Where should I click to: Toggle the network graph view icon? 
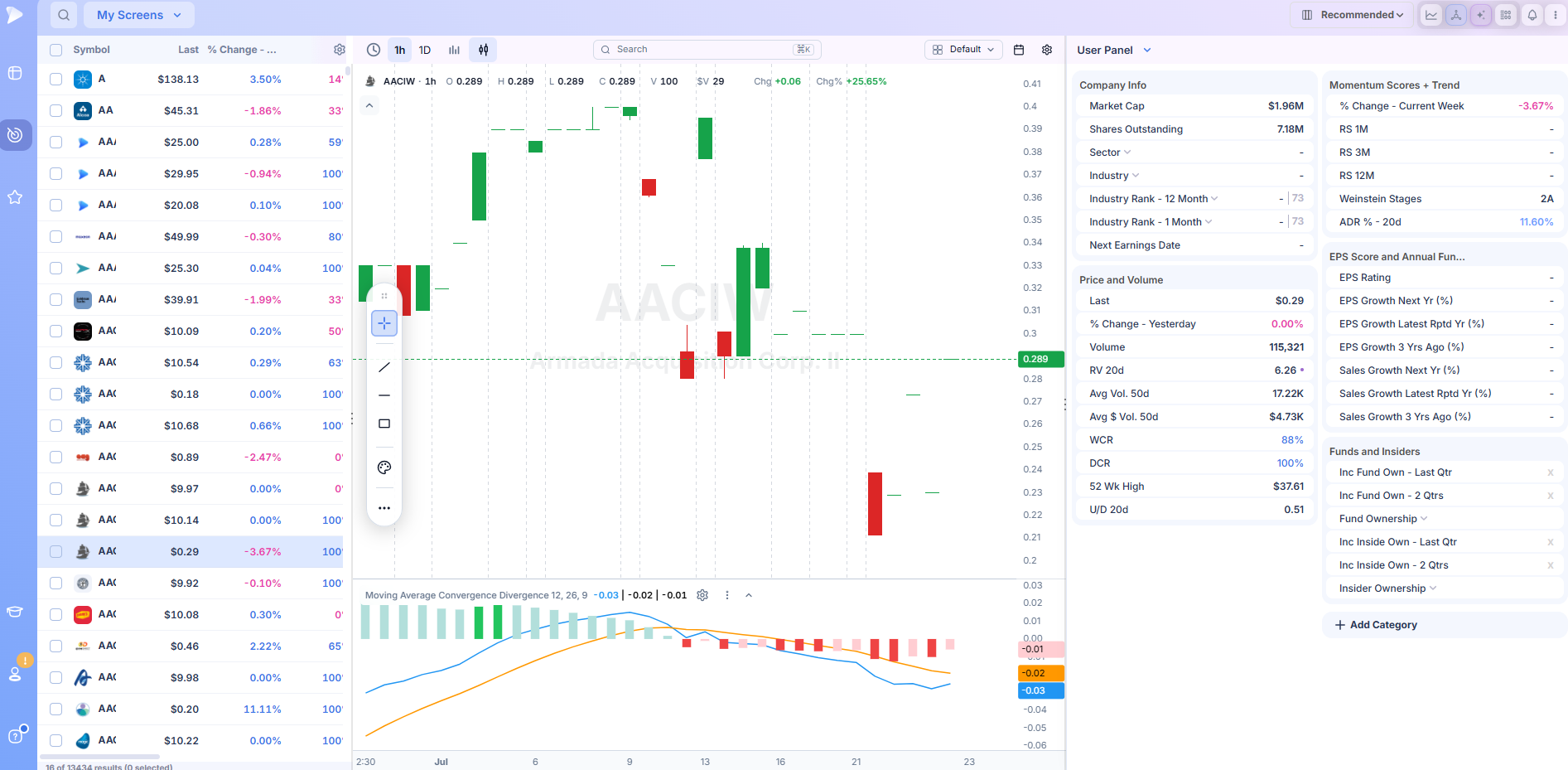[x=1456, y=15]
